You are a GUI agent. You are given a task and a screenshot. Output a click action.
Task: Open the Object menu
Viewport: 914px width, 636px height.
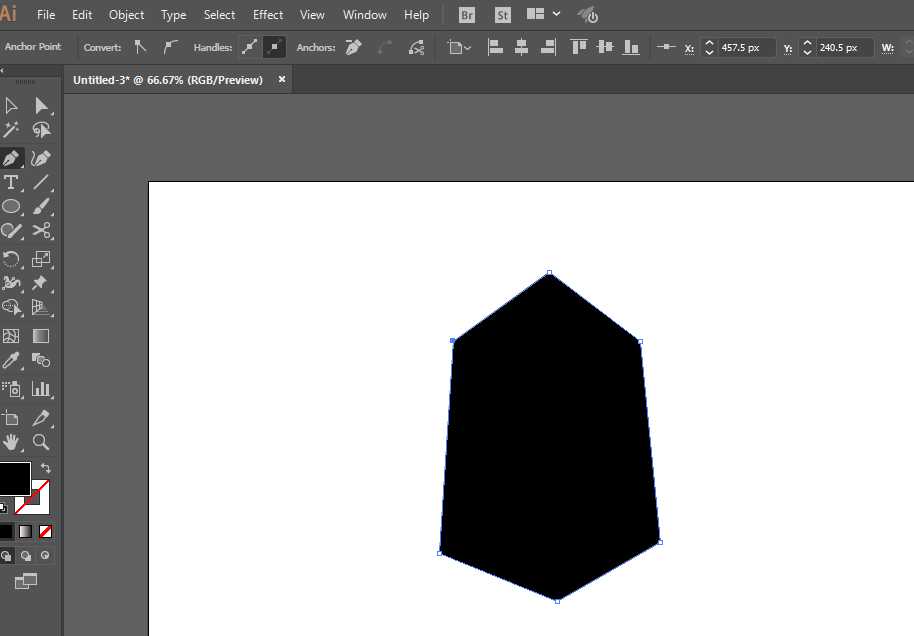[x=126, y=15]
